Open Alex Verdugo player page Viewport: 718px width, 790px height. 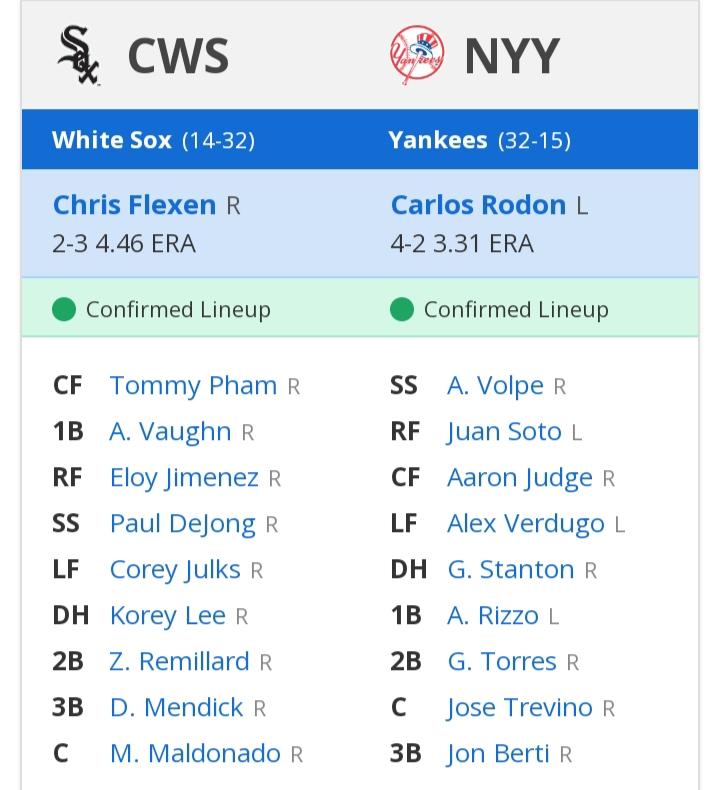526,523
